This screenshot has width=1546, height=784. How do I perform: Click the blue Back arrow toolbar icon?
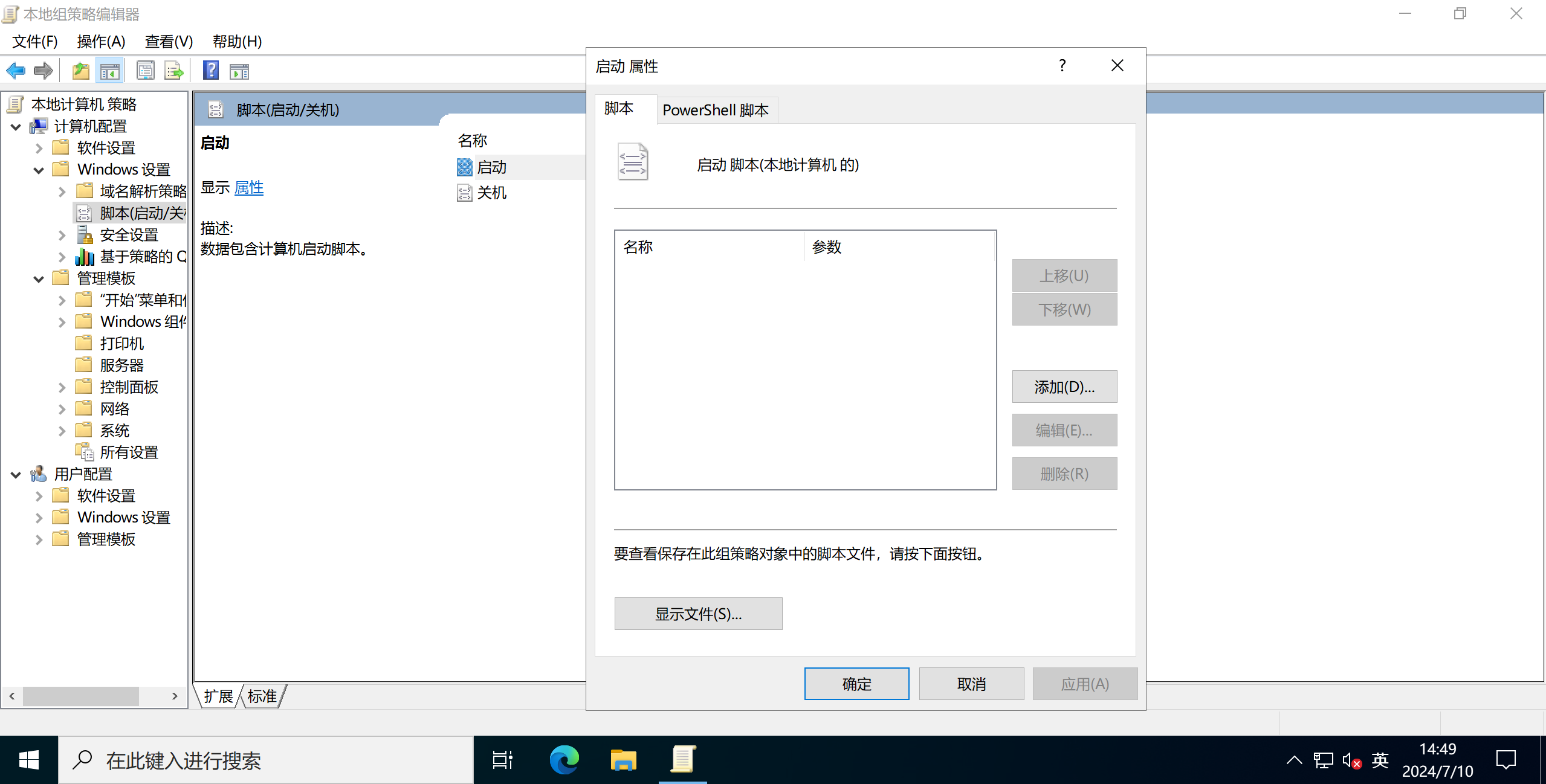16,71
